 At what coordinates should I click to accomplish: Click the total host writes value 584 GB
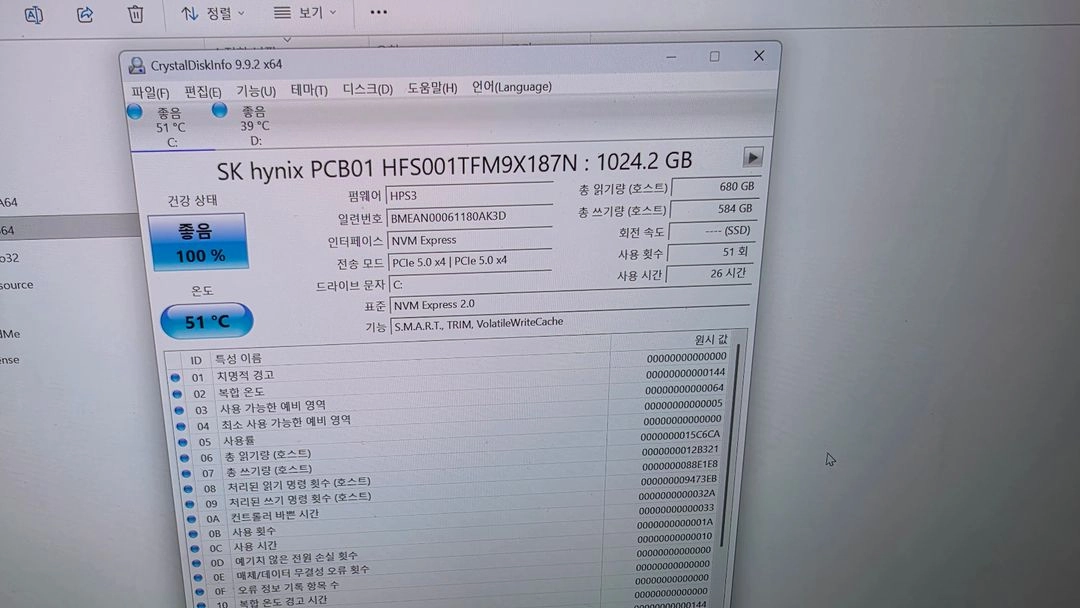(x=713, y=209)
